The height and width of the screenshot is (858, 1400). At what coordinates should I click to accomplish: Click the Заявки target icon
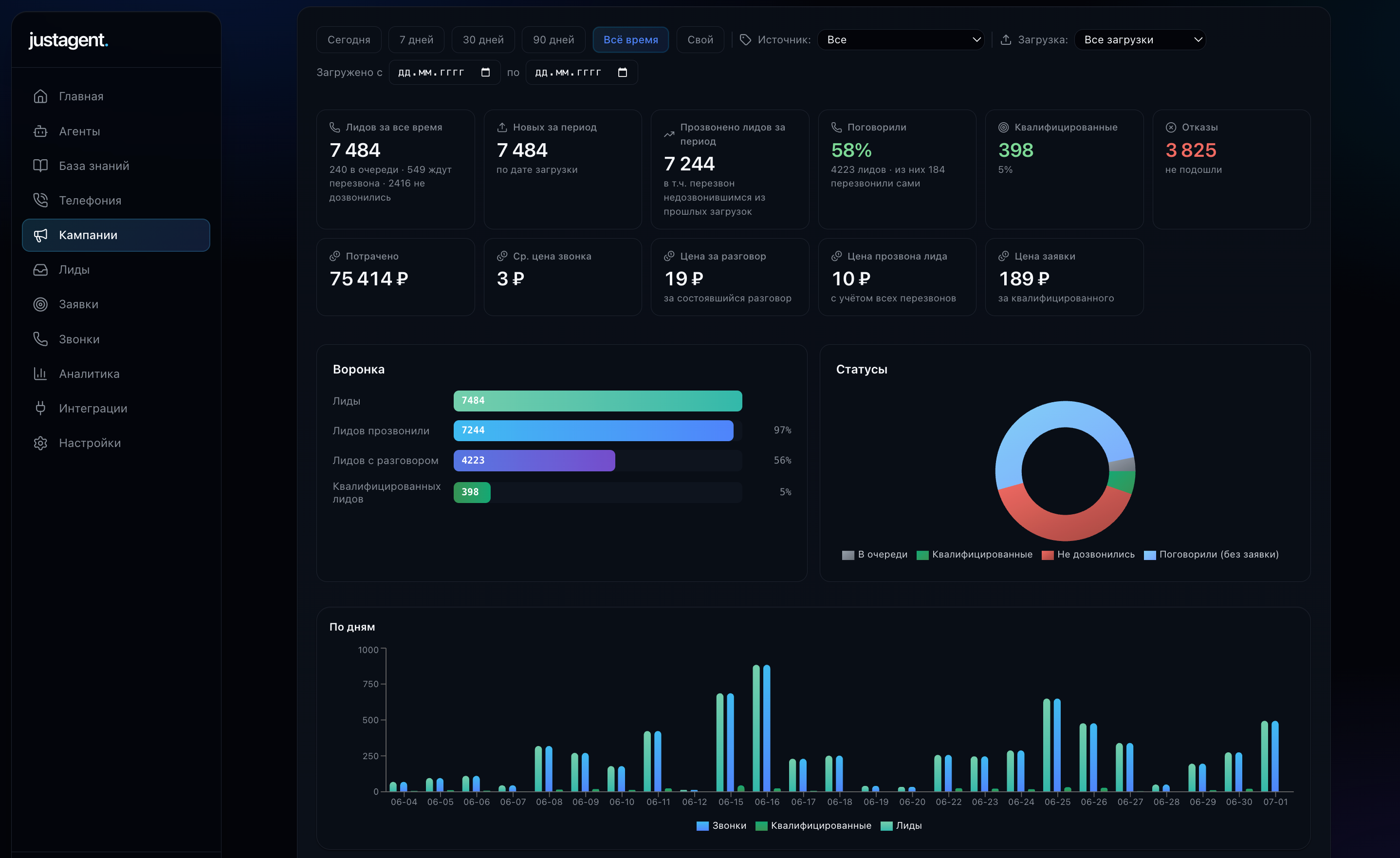(40, 304)
